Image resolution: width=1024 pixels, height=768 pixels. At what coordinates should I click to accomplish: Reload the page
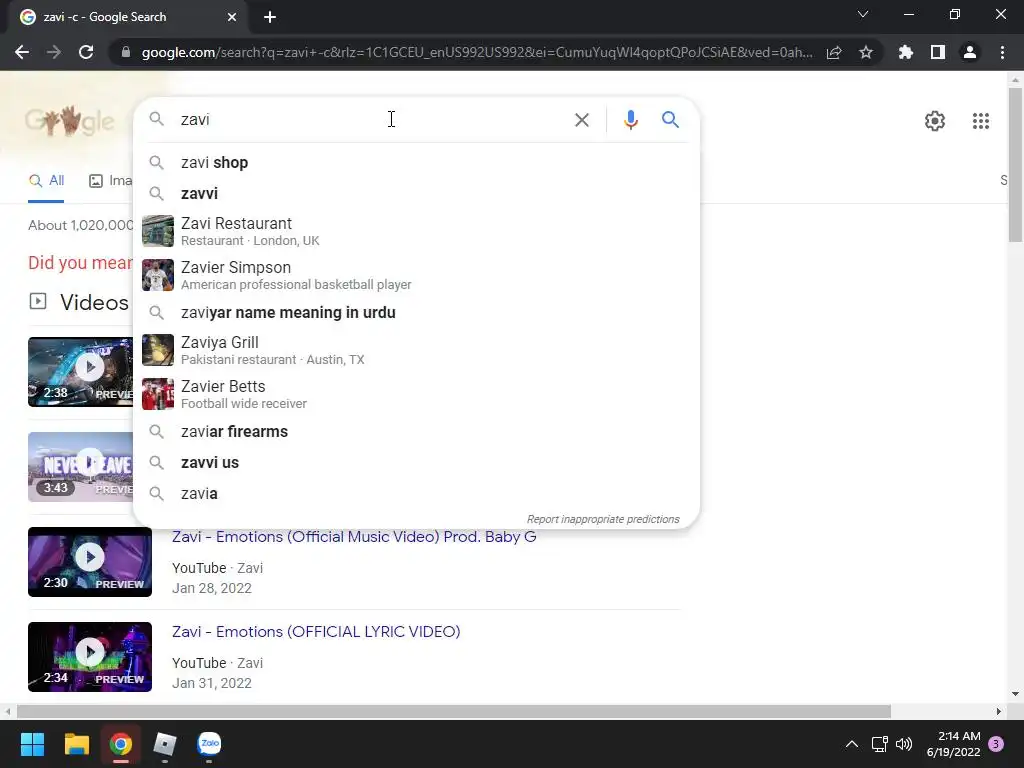tap(86, 52)
